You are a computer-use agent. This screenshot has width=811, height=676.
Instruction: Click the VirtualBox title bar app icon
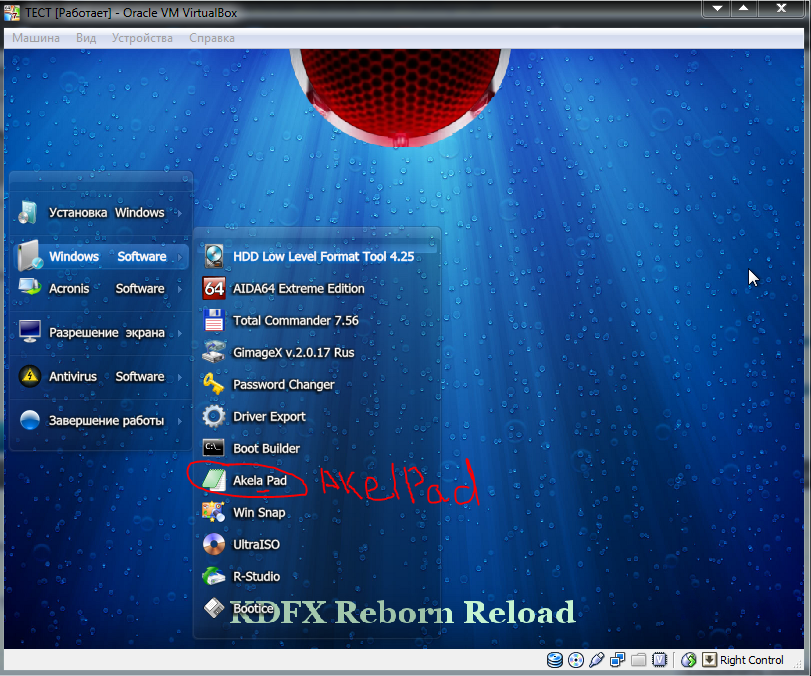pyautogui.click(x=12, y=12)
